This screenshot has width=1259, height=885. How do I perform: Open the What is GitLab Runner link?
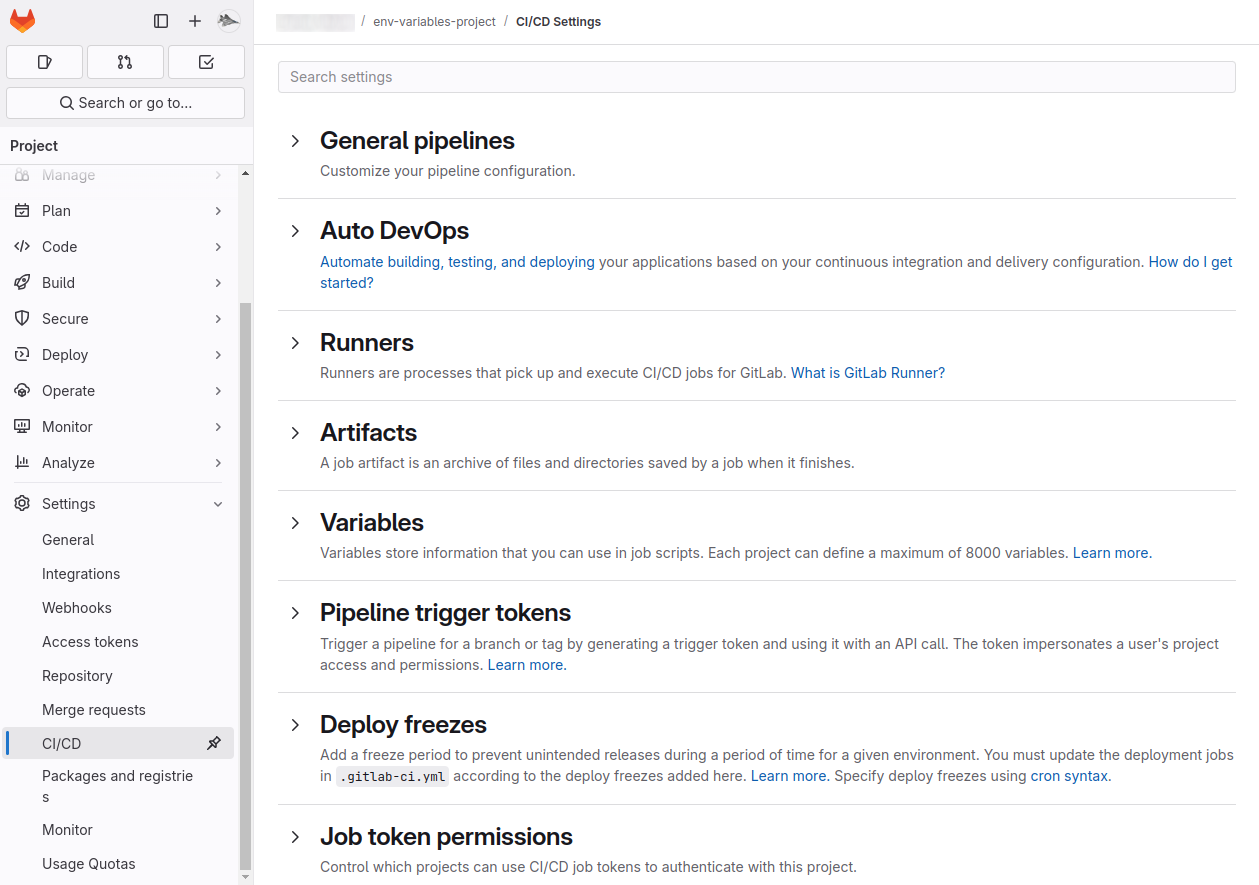[868, 373]
